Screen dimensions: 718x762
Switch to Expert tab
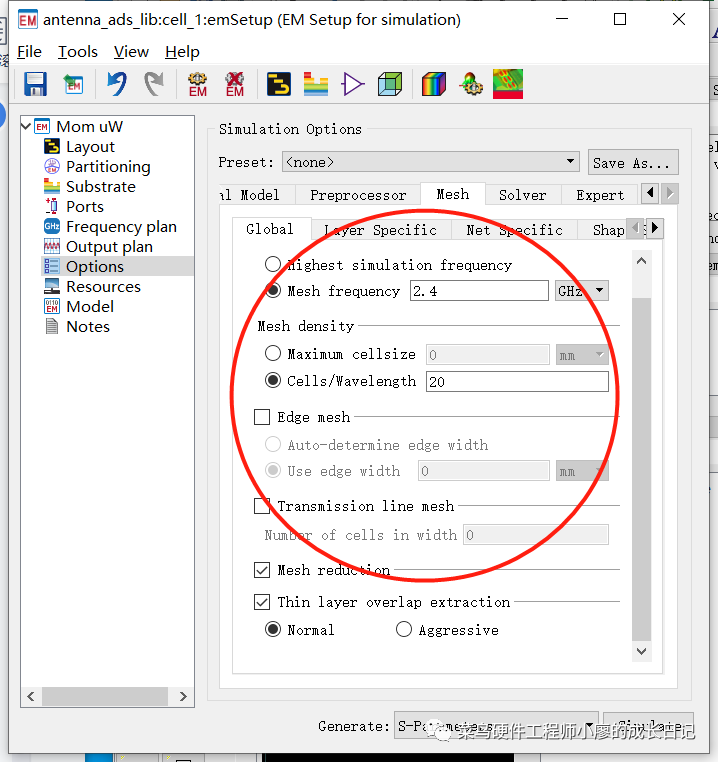600,195
